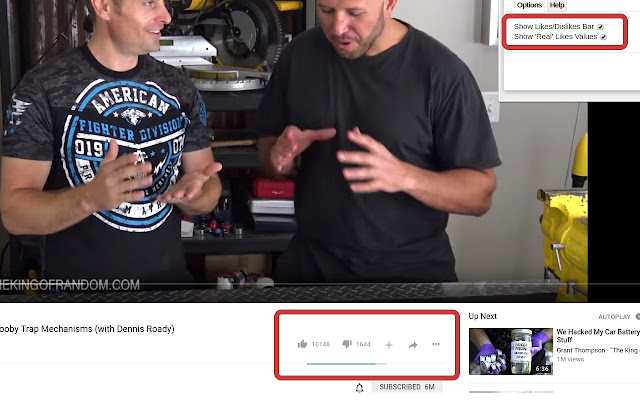The image size is (640, 400).
Task: Click the Up Next video thumbnail
Action: point(511,351)
